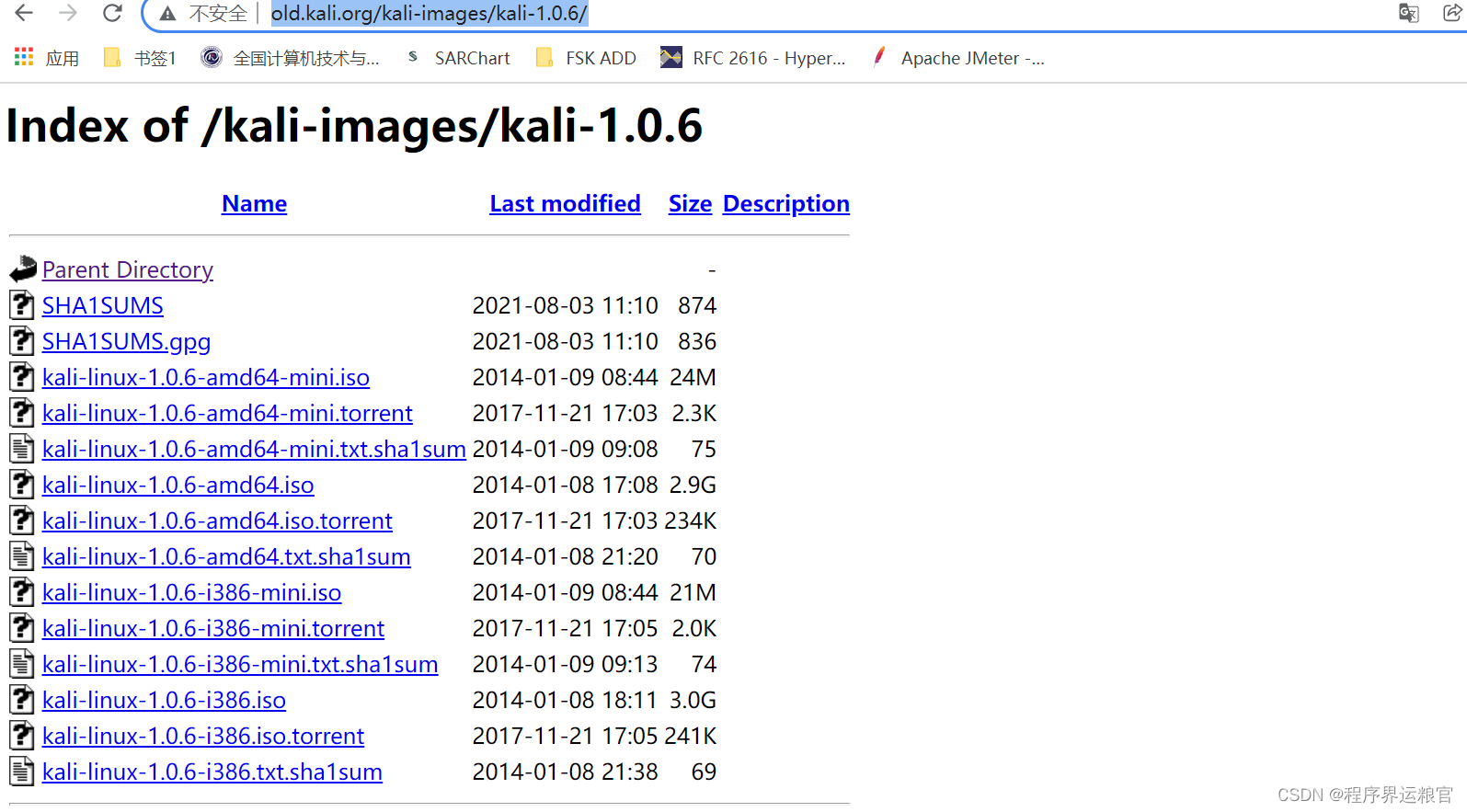Open the 全国计算机技术与... bookmark
The width and height of the screenshot is (1467, 812).
tap(290, 58)
